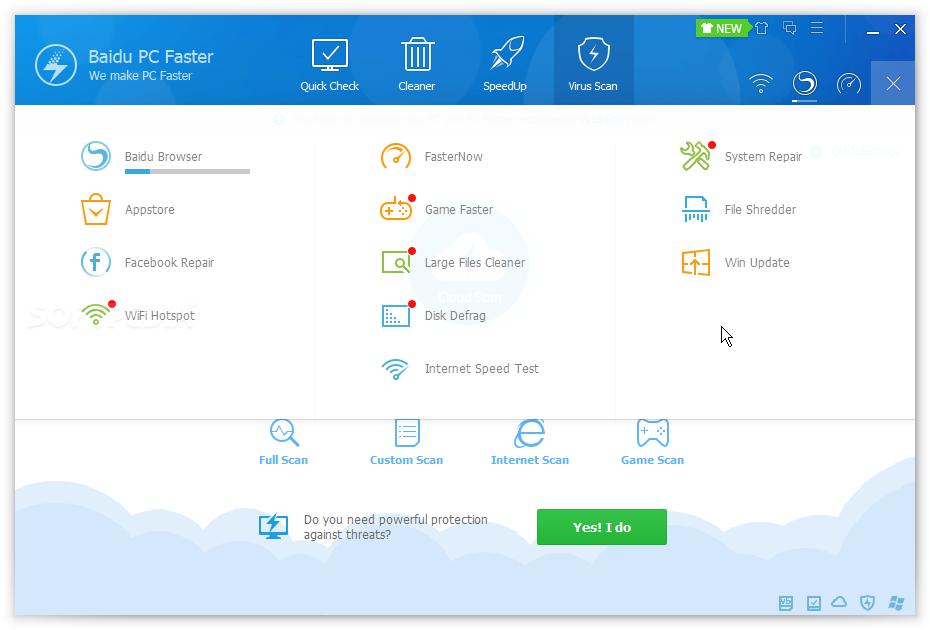This screenshot has height=630, width=930.
Task: Click the Baidu Browser download progress bar
Action: coord(187,171)
